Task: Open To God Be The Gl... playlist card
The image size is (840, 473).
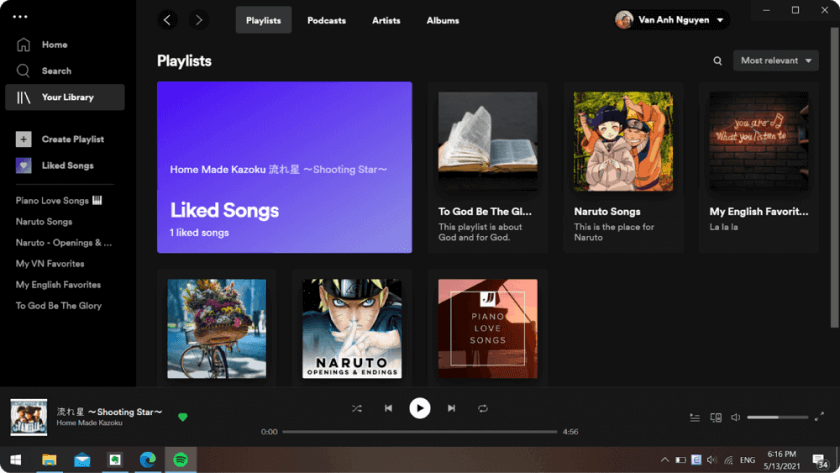Action: pyautogui.click(x=488, y=167)
